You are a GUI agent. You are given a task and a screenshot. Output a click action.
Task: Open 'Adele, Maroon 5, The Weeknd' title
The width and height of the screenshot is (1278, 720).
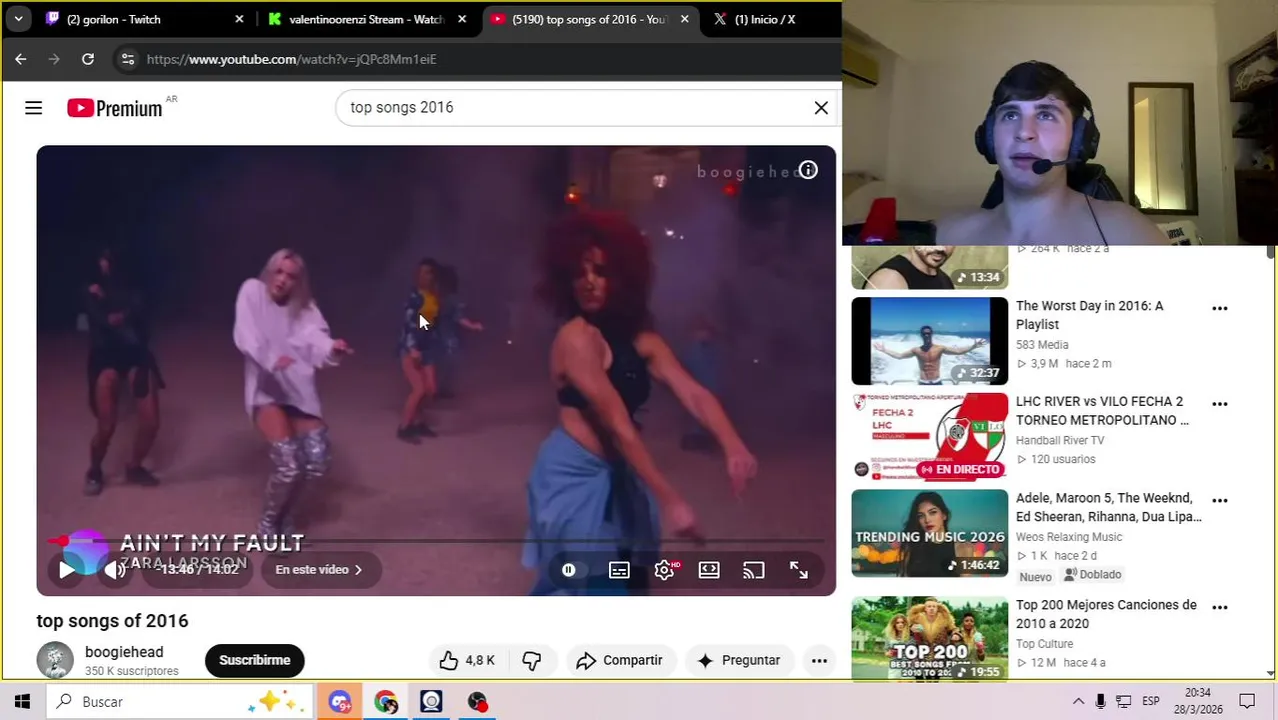[1108, 507]
